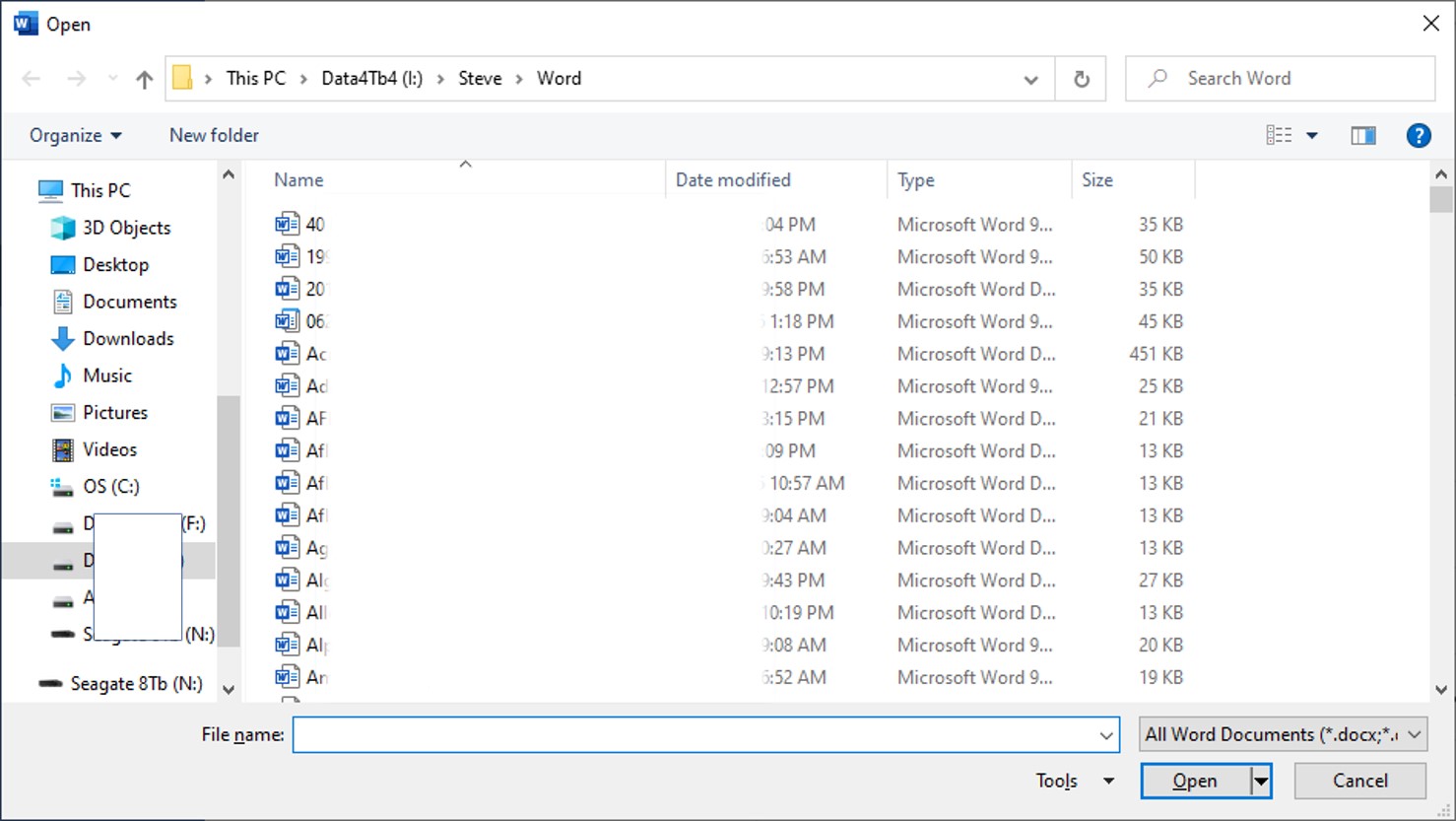Screen dimensions: 1456x821
Task: Expand the address bar previous locations chevron
Action: (x=1030, y=79)
